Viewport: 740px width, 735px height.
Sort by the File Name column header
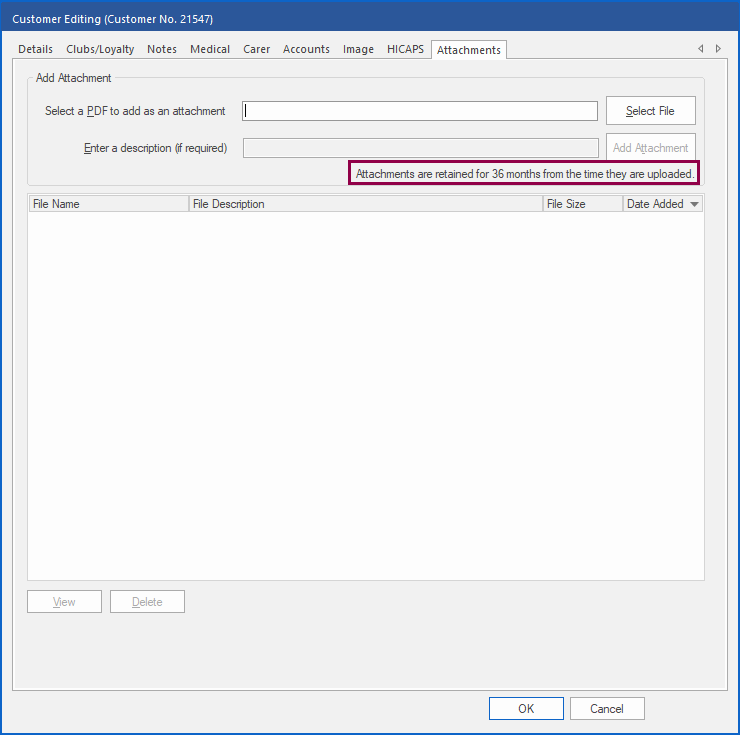click(x=109, y=204)
